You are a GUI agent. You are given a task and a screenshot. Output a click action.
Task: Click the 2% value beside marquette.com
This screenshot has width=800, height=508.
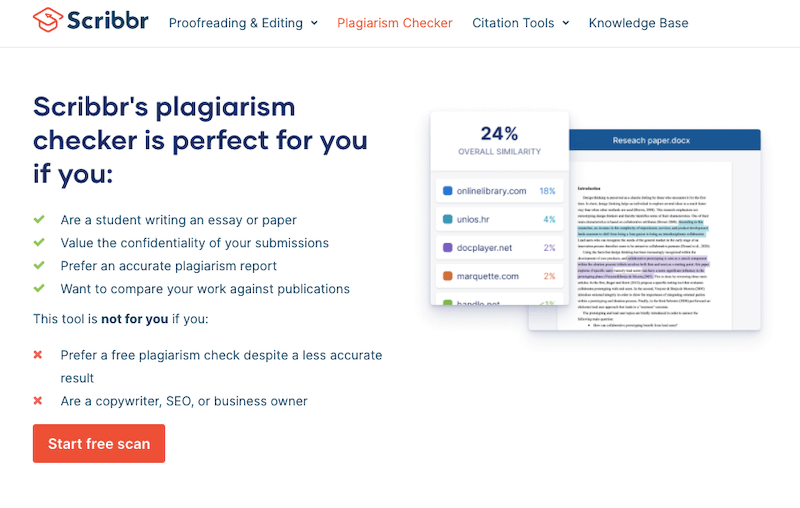(549, 276)
